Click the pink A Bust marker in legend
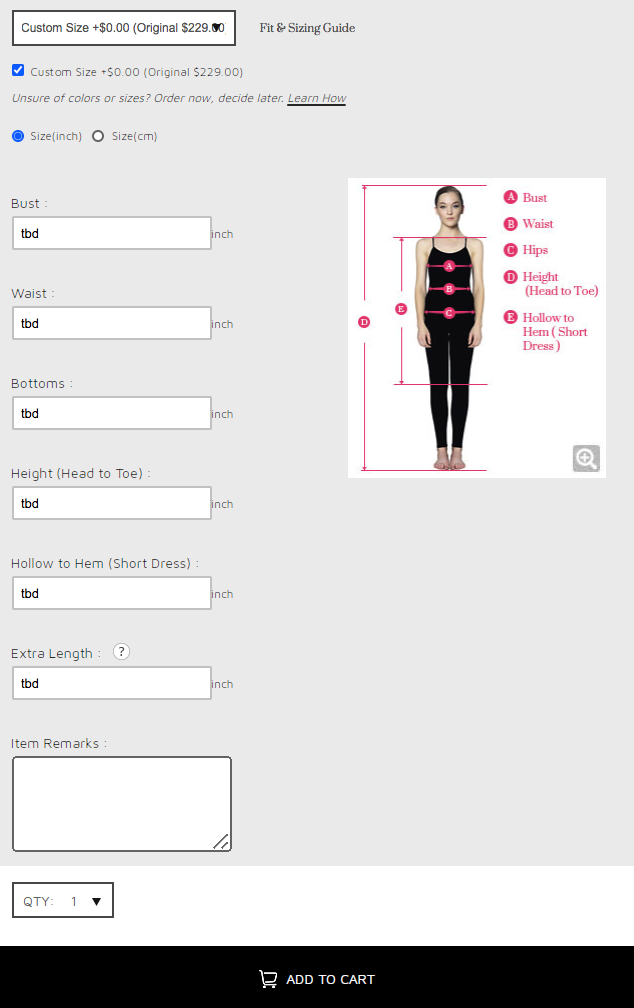The image size is (634, 1008). 511,197
